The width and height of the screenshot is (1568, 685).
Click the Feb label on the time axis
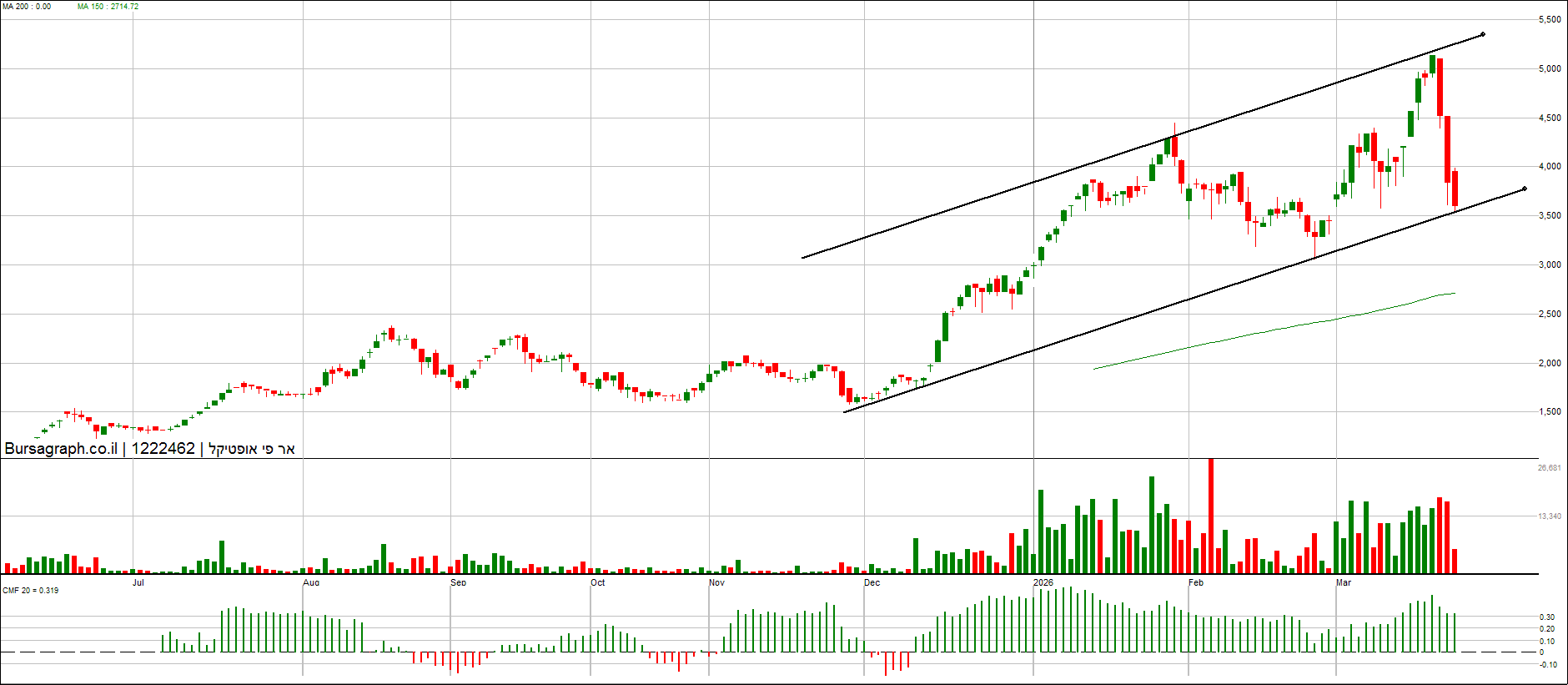click(x=1196, y=582)
